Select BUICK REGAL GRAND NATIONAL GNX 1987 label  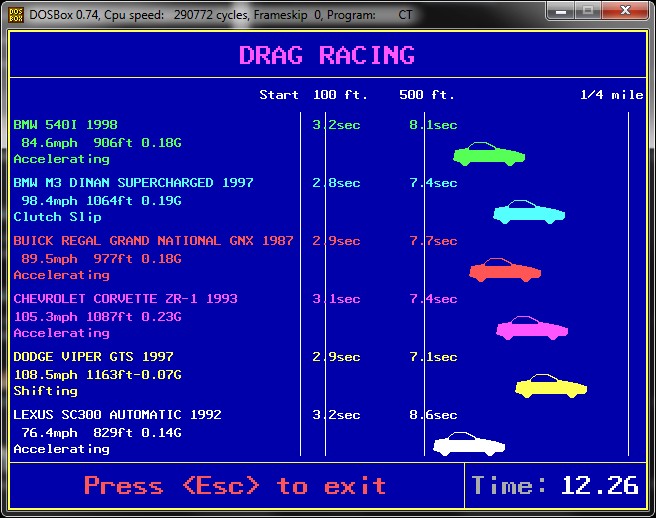point(153,241)
